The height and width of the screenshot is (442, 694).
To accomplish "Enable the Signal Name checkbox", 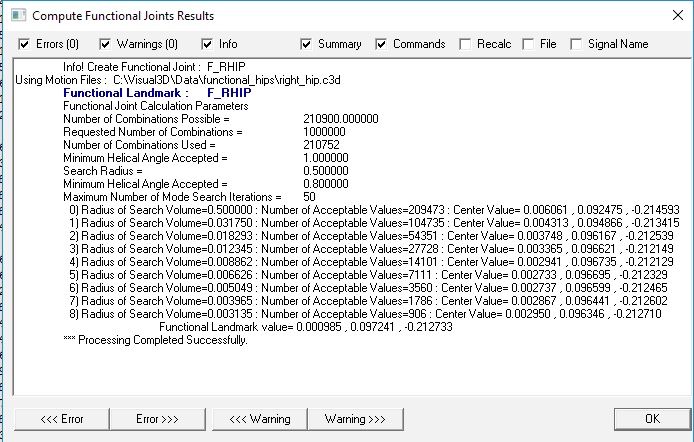I will [x=576, y=44].
